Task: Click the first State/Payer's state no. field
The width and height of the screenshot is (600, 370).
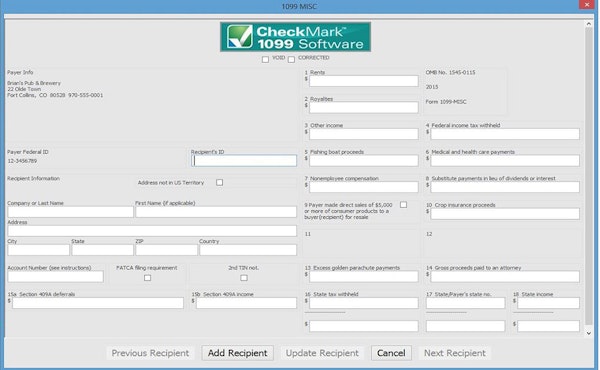Action: tap(465, 303)
